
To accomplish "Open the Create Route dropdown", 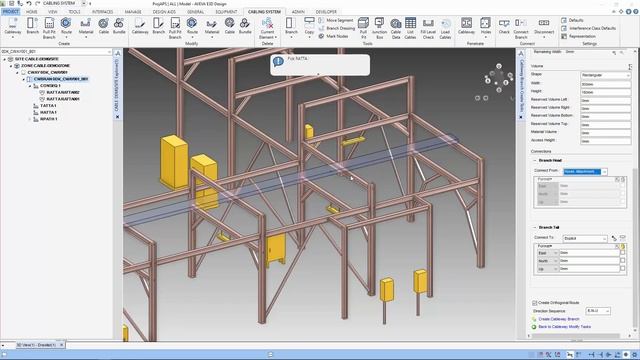I will click(66, 37).
